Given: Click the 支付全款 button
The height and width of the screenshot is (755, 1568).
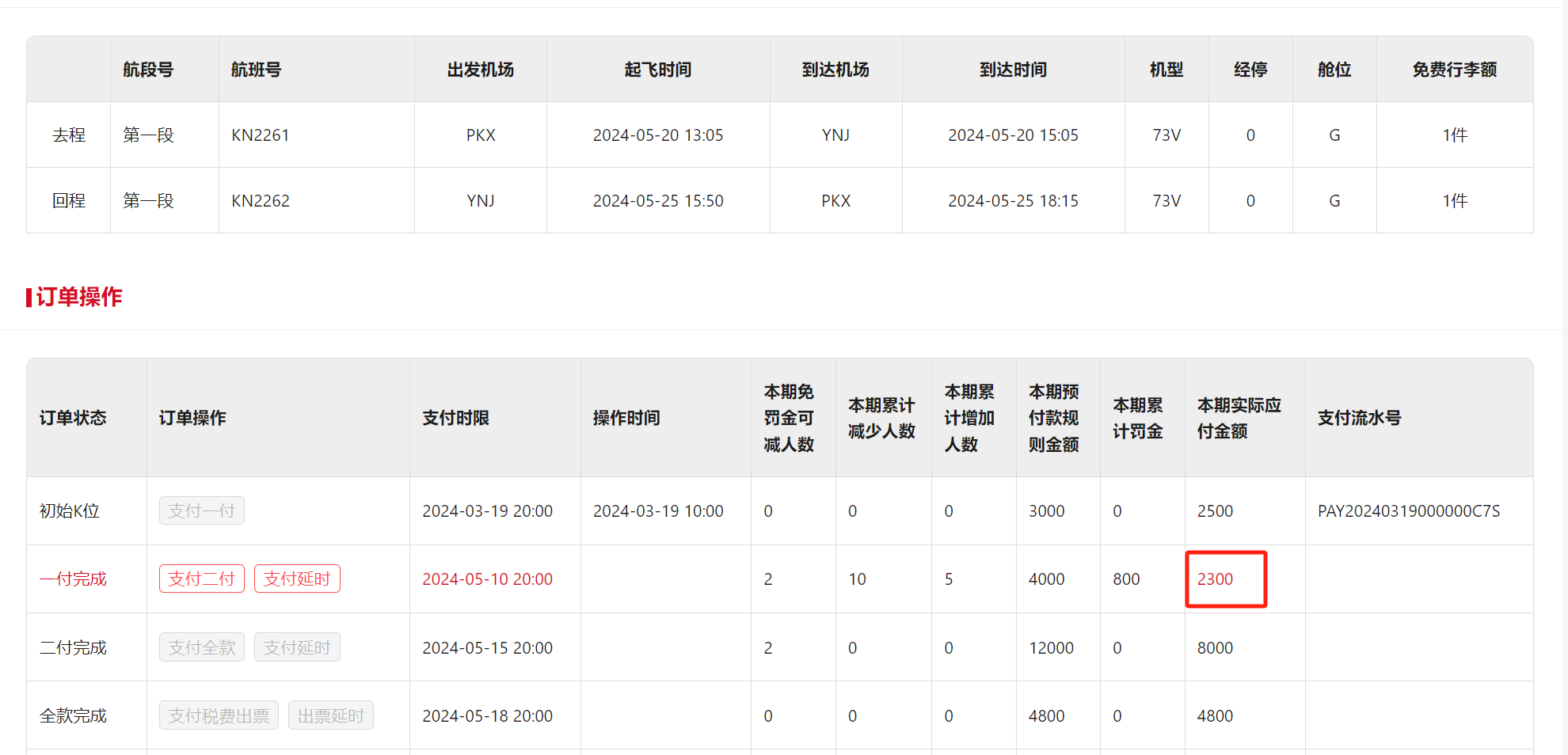Looking at the screenshot, I should coord(201,647).
